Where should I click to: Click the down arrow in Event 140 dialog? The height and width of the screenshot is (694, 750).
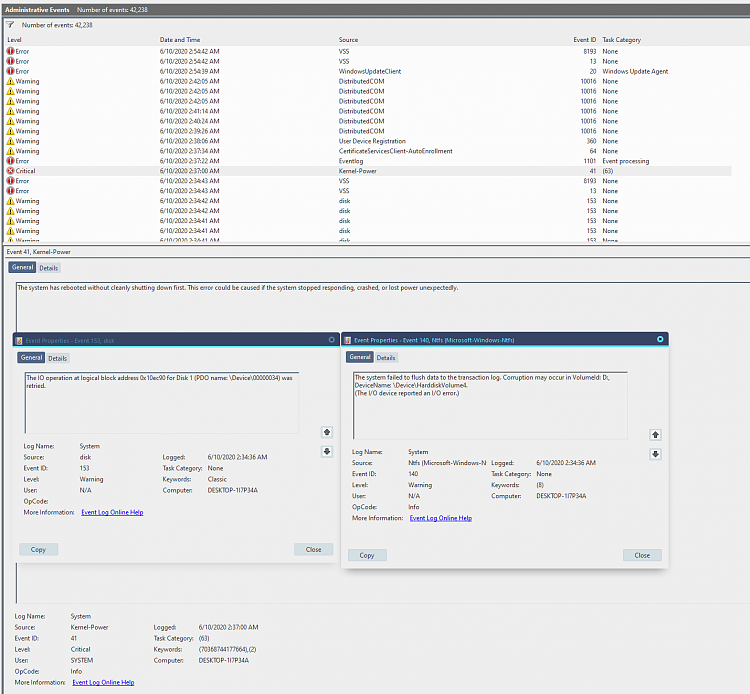pos(655,454)
